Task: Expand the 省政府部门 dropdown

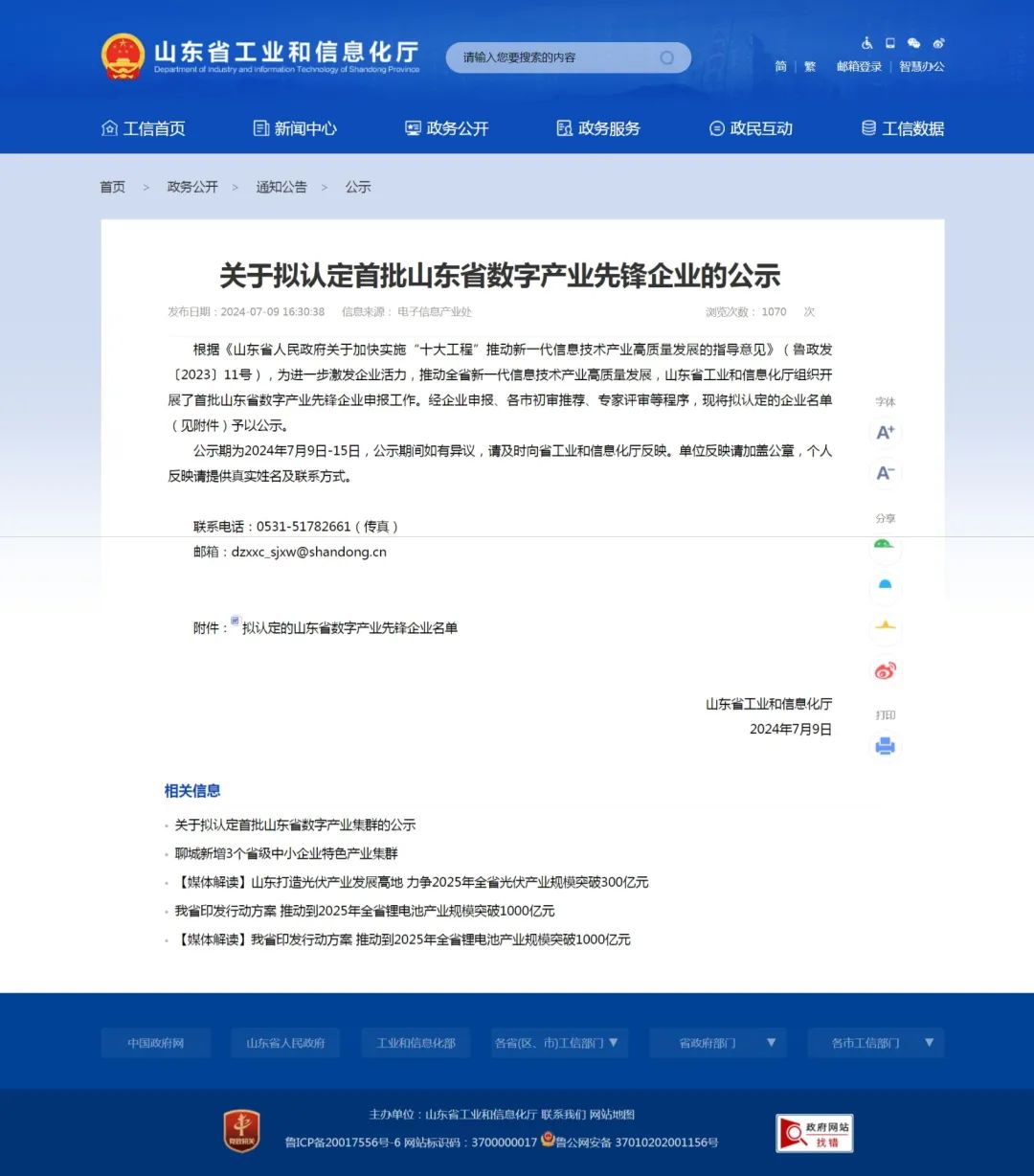Action: tap(717, 1043)
